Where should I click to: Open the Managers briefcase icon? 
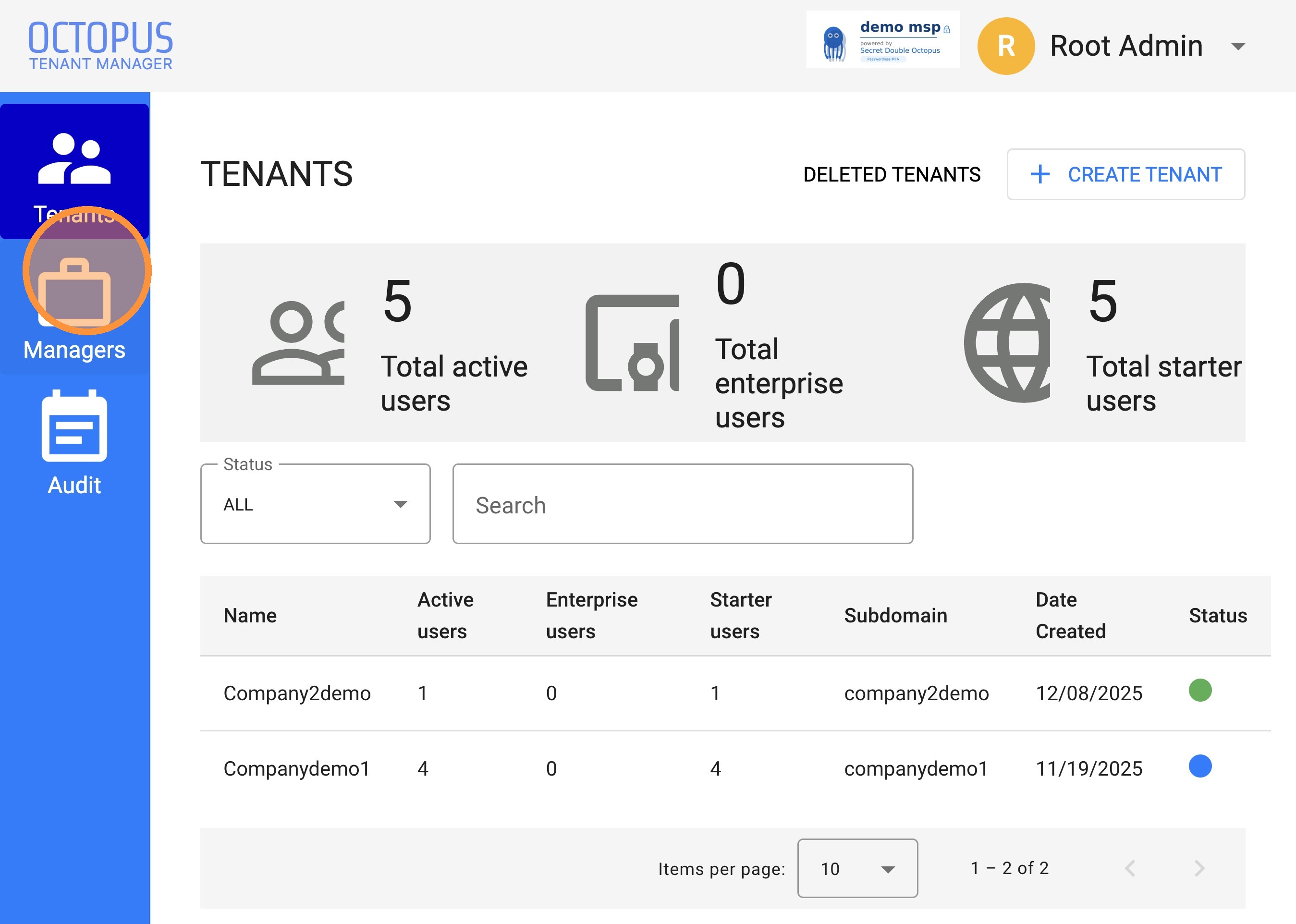point(74,292)
